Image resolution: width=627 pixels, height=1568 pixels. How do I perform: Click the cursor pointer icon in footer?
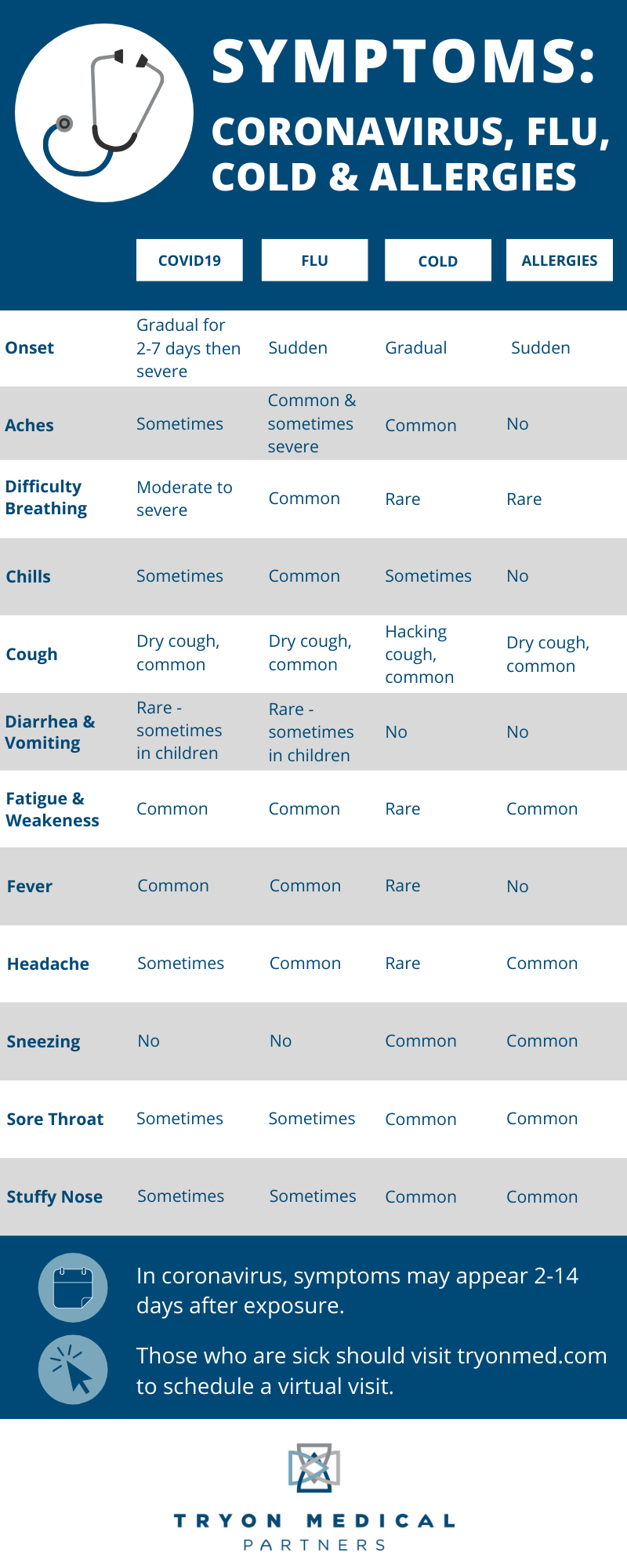73,1370
